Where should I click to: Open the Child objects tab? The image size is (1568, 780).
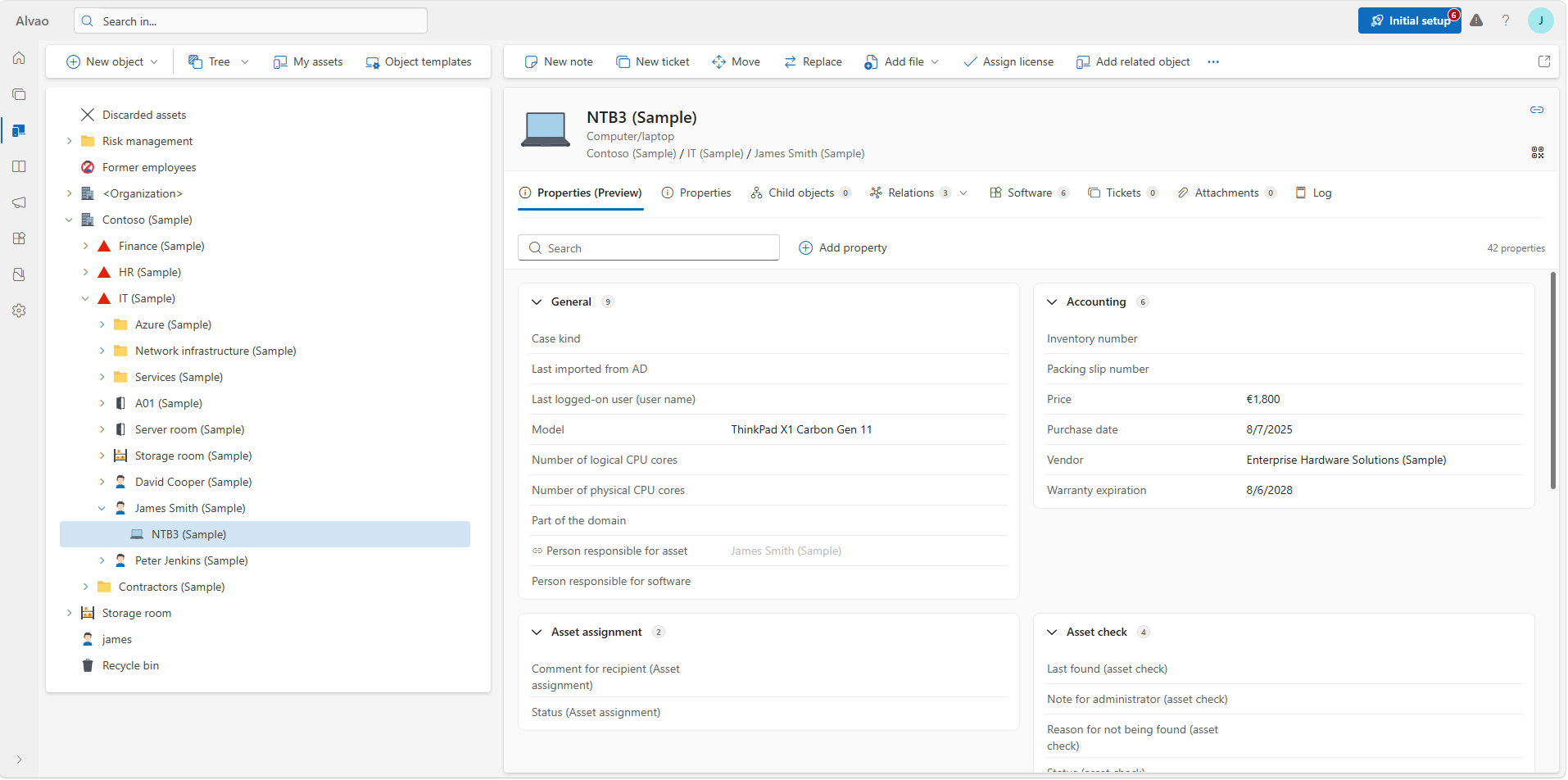tap(800, 193)
